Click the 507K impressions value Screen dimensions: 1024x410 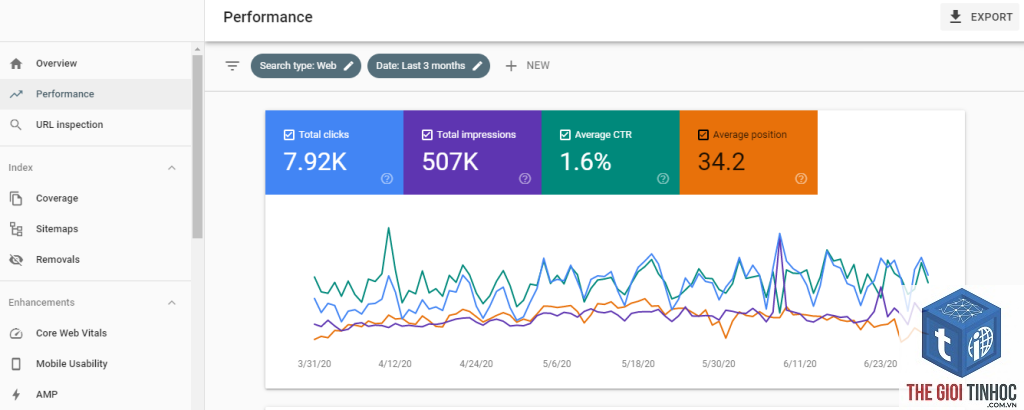click(451, 161)
